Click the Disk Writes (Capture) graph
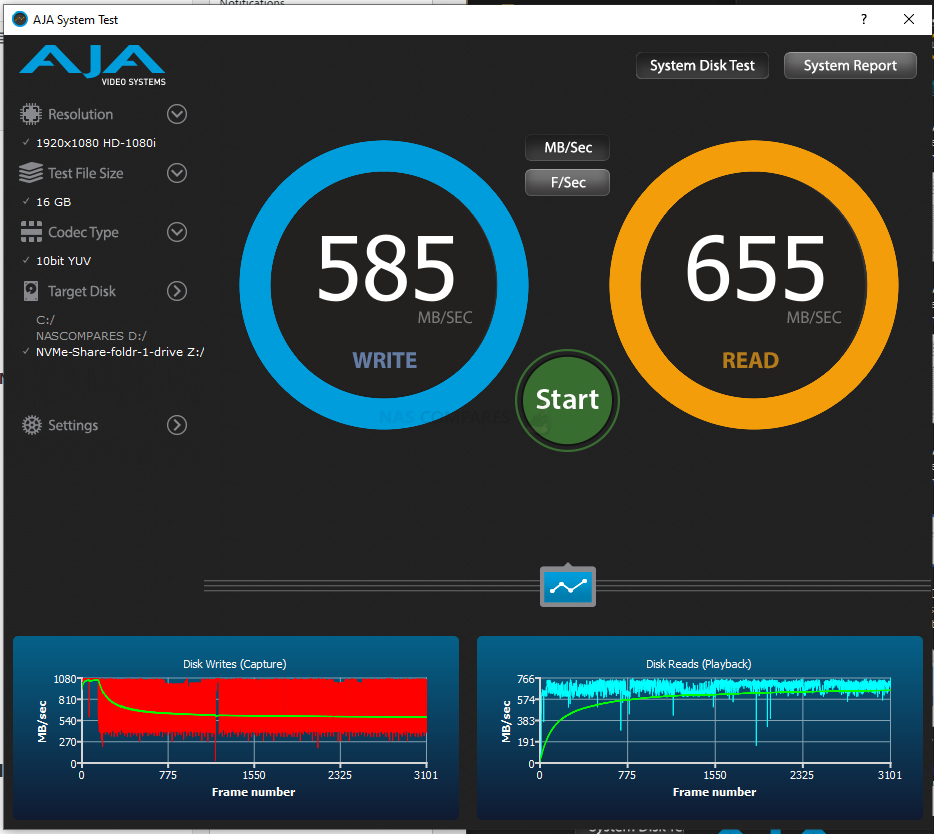 click(x=236, y=728)
